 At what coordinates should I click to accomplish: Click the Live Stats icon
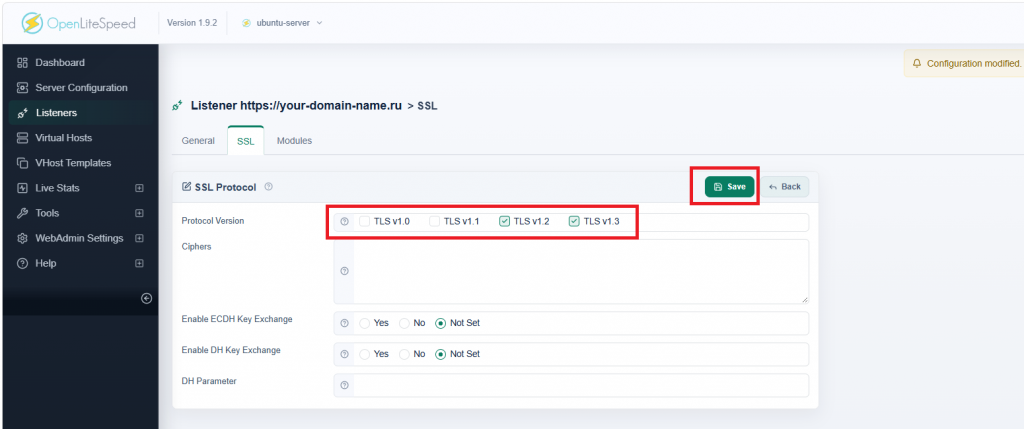coord(22,188)
